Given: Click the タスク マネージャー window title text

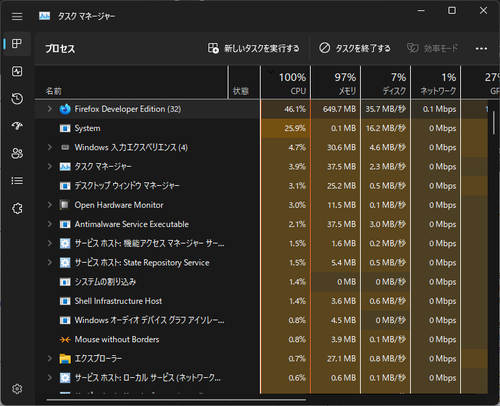Looking at the screenshot, I should click(86, 16).
